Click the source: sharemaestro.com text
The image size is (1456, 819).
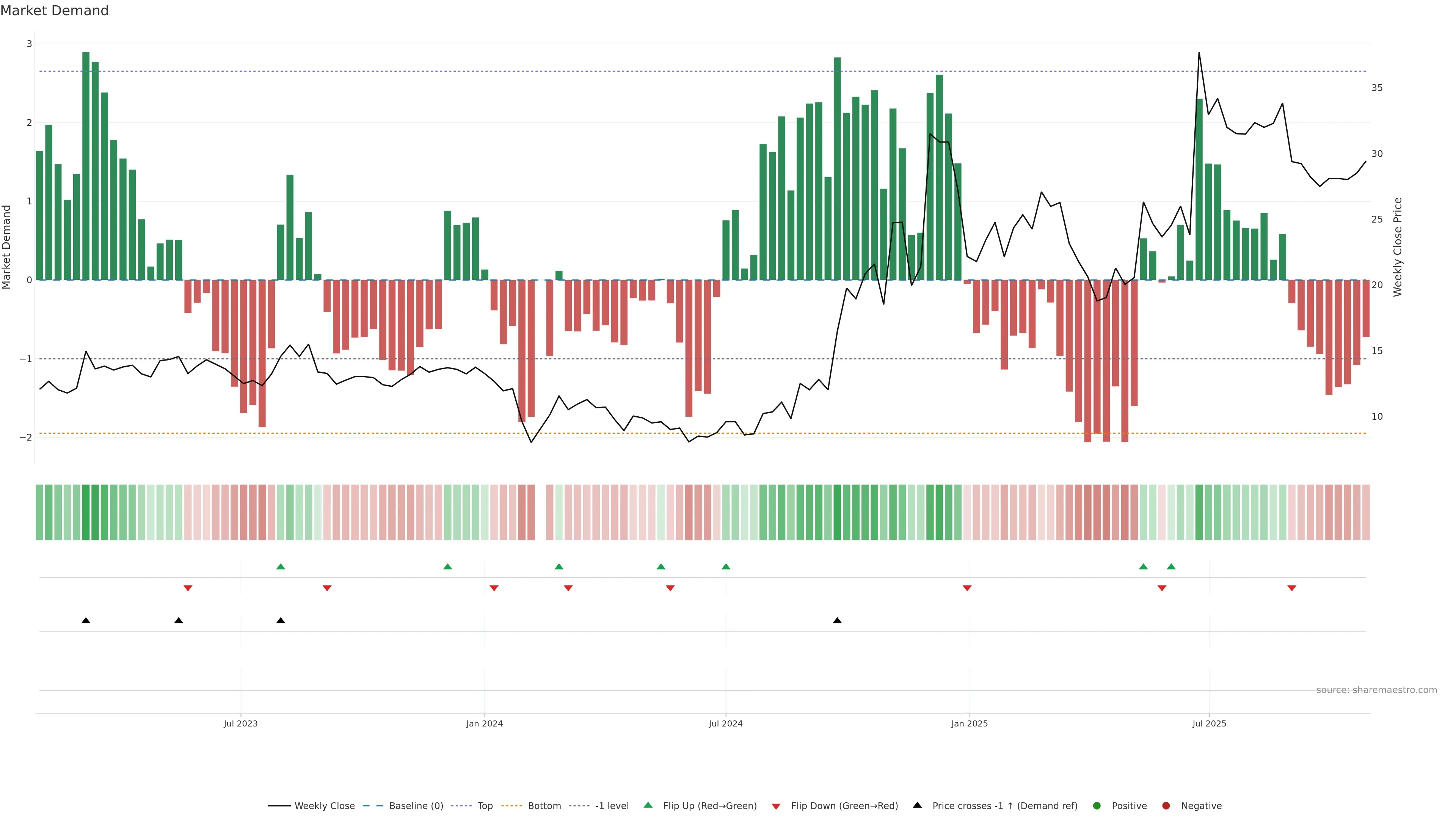click(x=1376, y=690)
